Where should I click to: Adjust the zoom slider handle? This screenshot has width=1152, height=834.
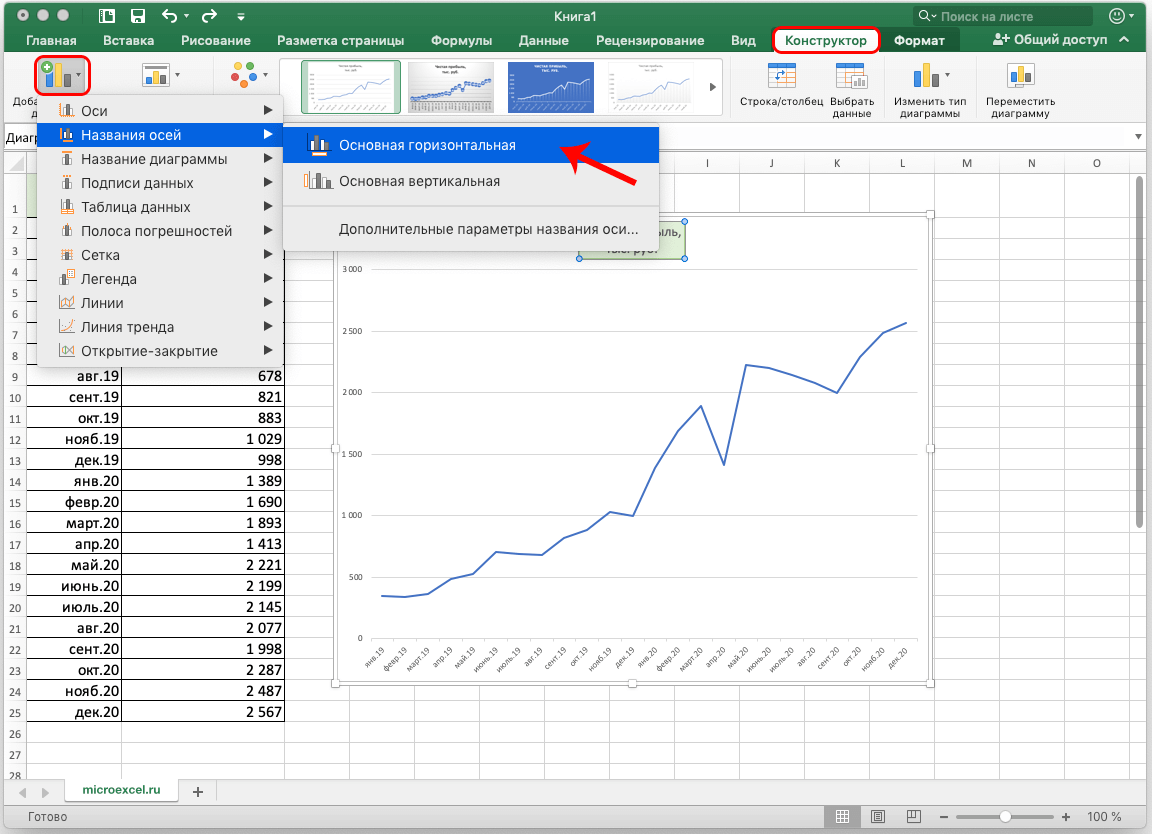tap(1005, 817)
